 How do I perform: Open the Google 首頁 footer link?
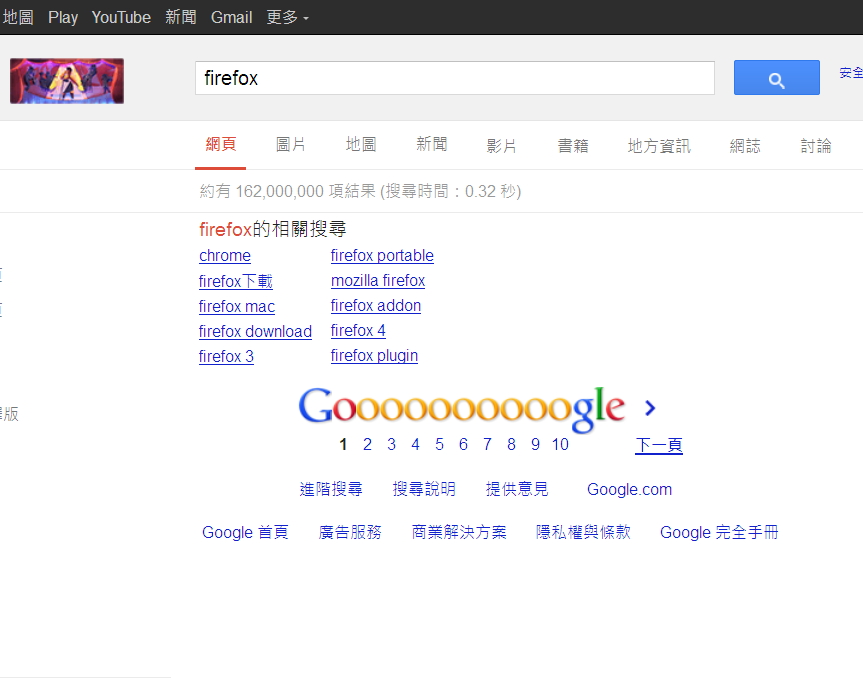click(x=245, y=532)
